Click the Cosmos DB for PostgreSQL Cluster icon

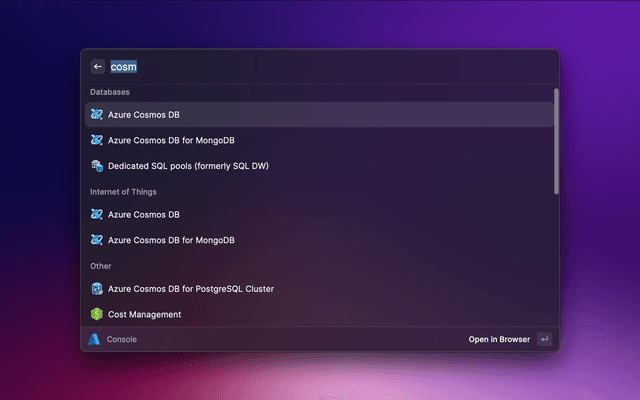[x=97, y=289]
